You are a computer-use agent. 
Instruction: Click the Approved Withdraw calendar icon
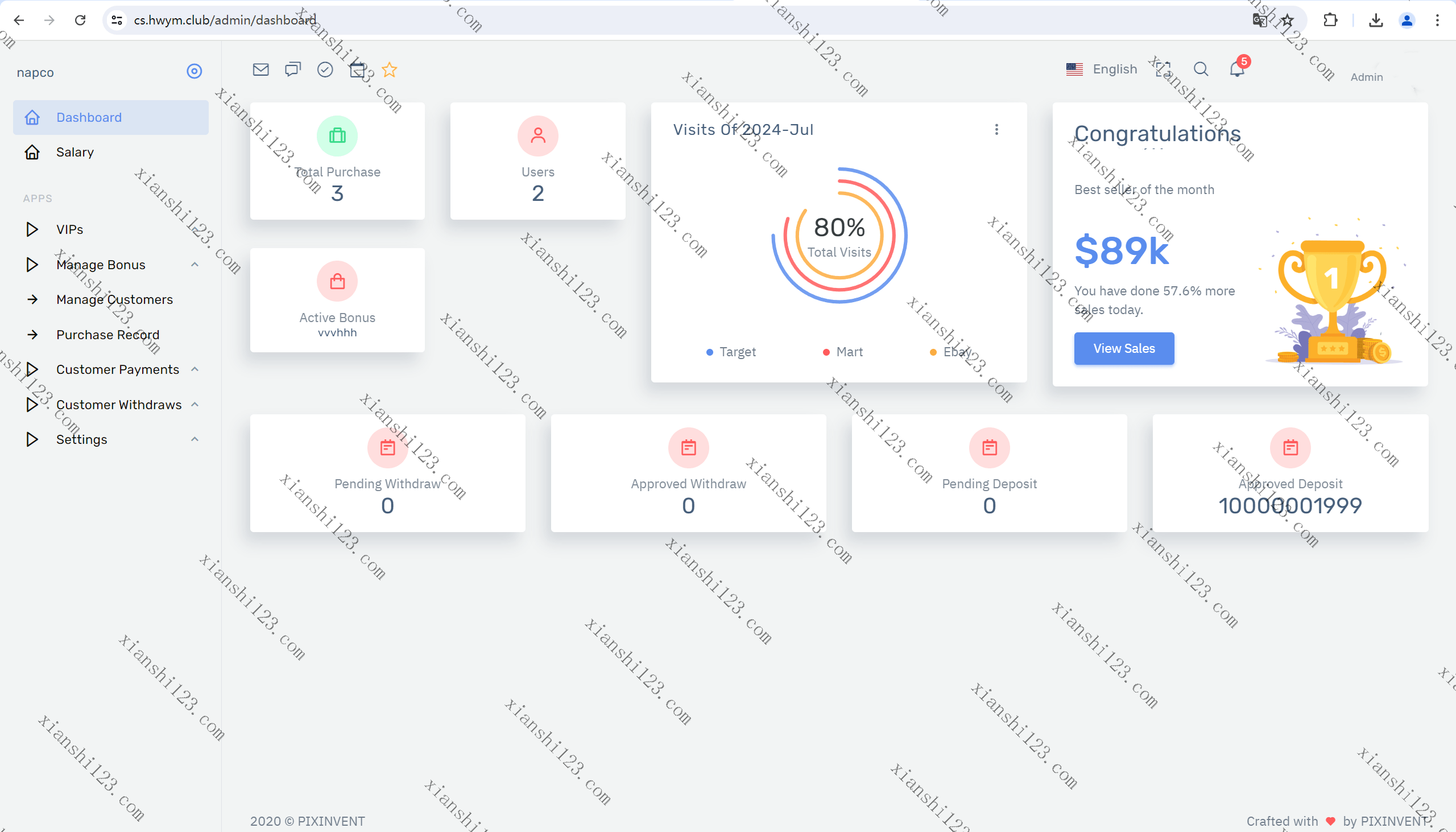(x=688, y=448)
